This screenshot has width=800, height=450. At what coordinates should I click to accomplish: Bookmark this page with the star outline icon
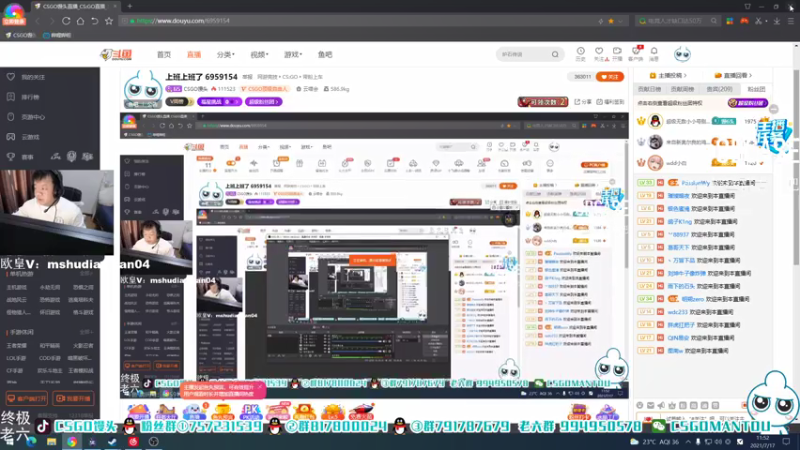click(109, 21)
